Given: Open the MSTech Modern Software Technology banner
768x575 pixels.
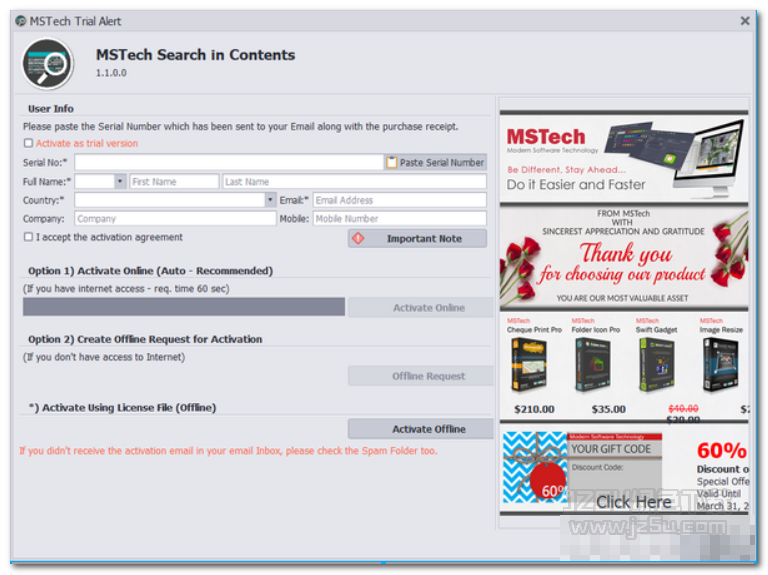Looking at the screenshot, I should point(624,158).
